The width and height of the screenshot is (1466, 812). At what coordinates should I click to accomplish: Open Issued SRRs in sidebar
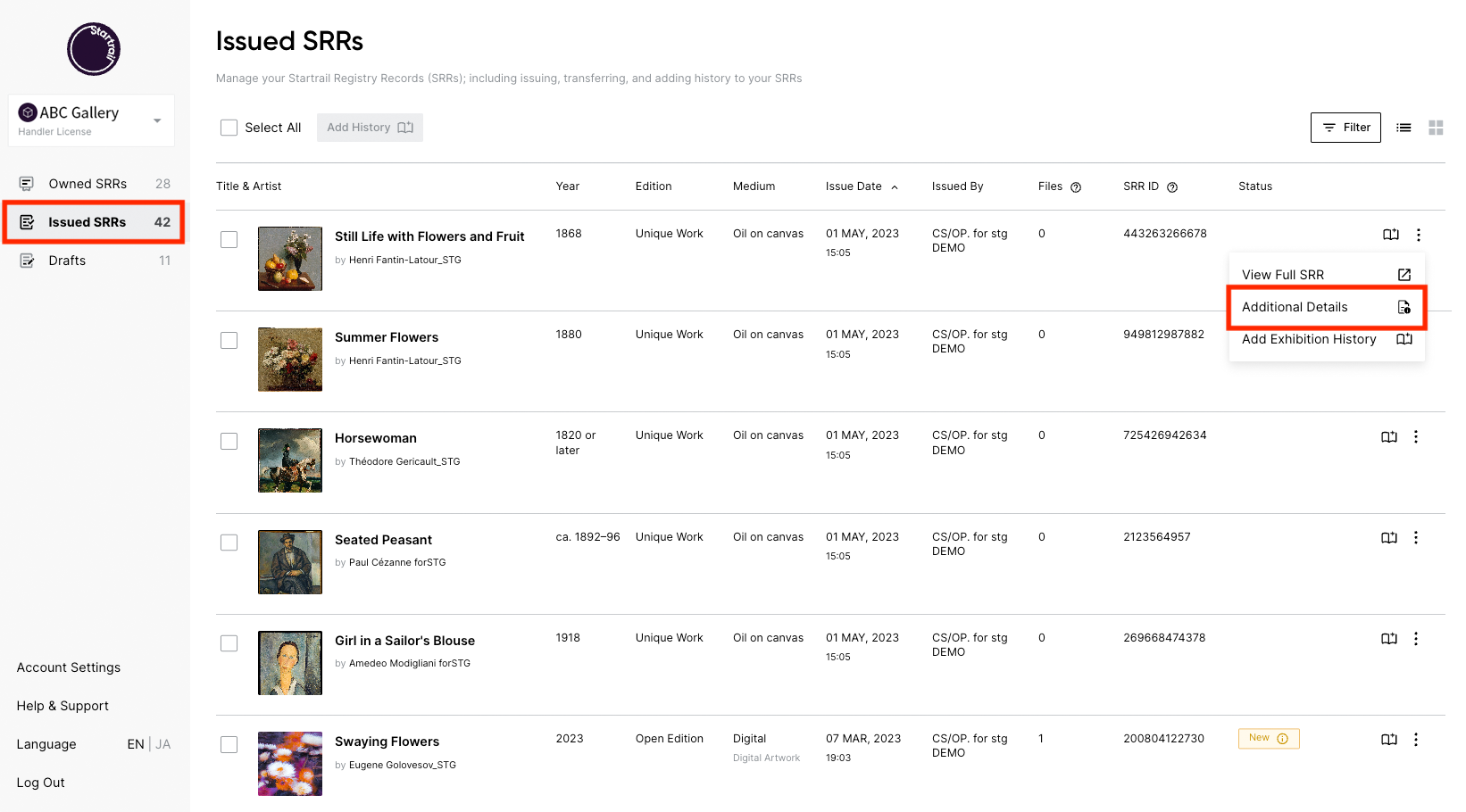click(94, 222)
